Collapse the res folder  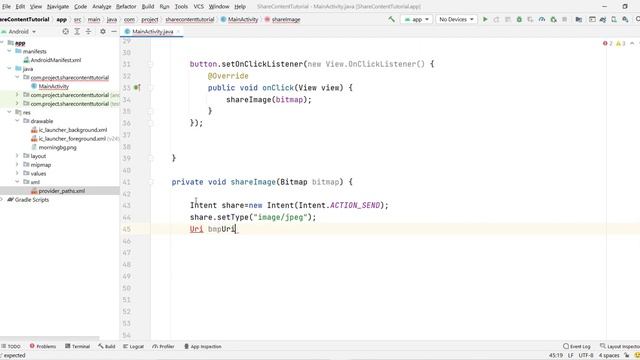9,112
